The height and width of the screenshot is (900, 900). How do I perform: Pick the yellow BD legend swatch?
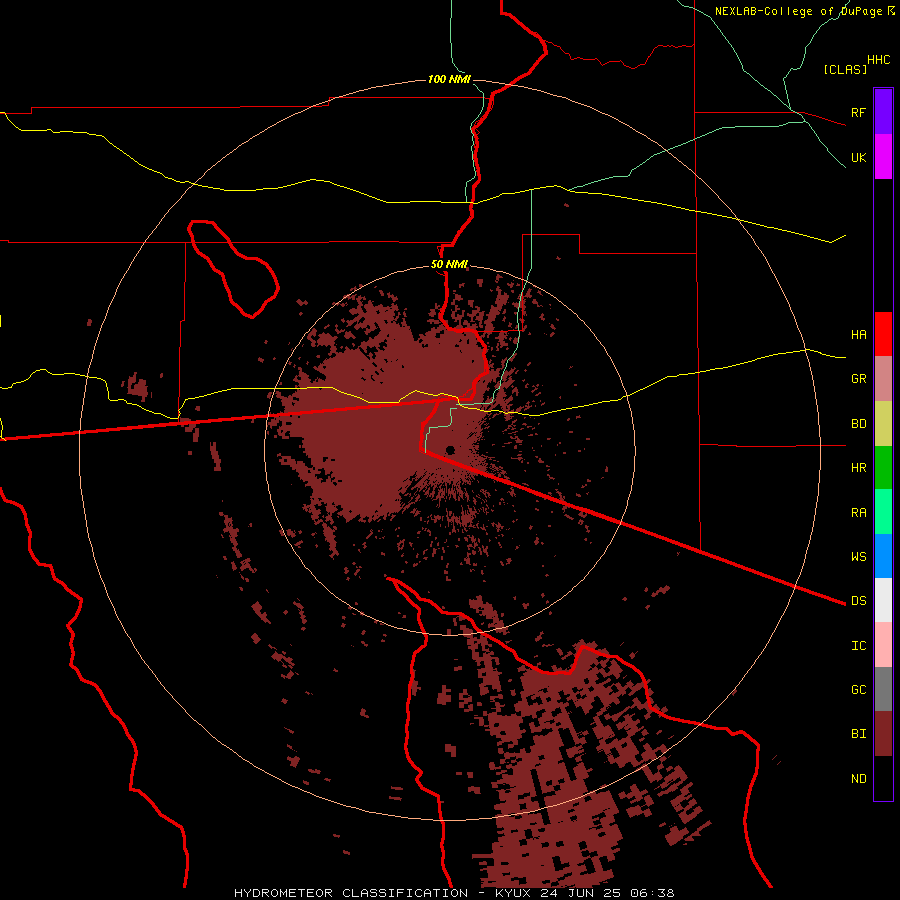883,424
